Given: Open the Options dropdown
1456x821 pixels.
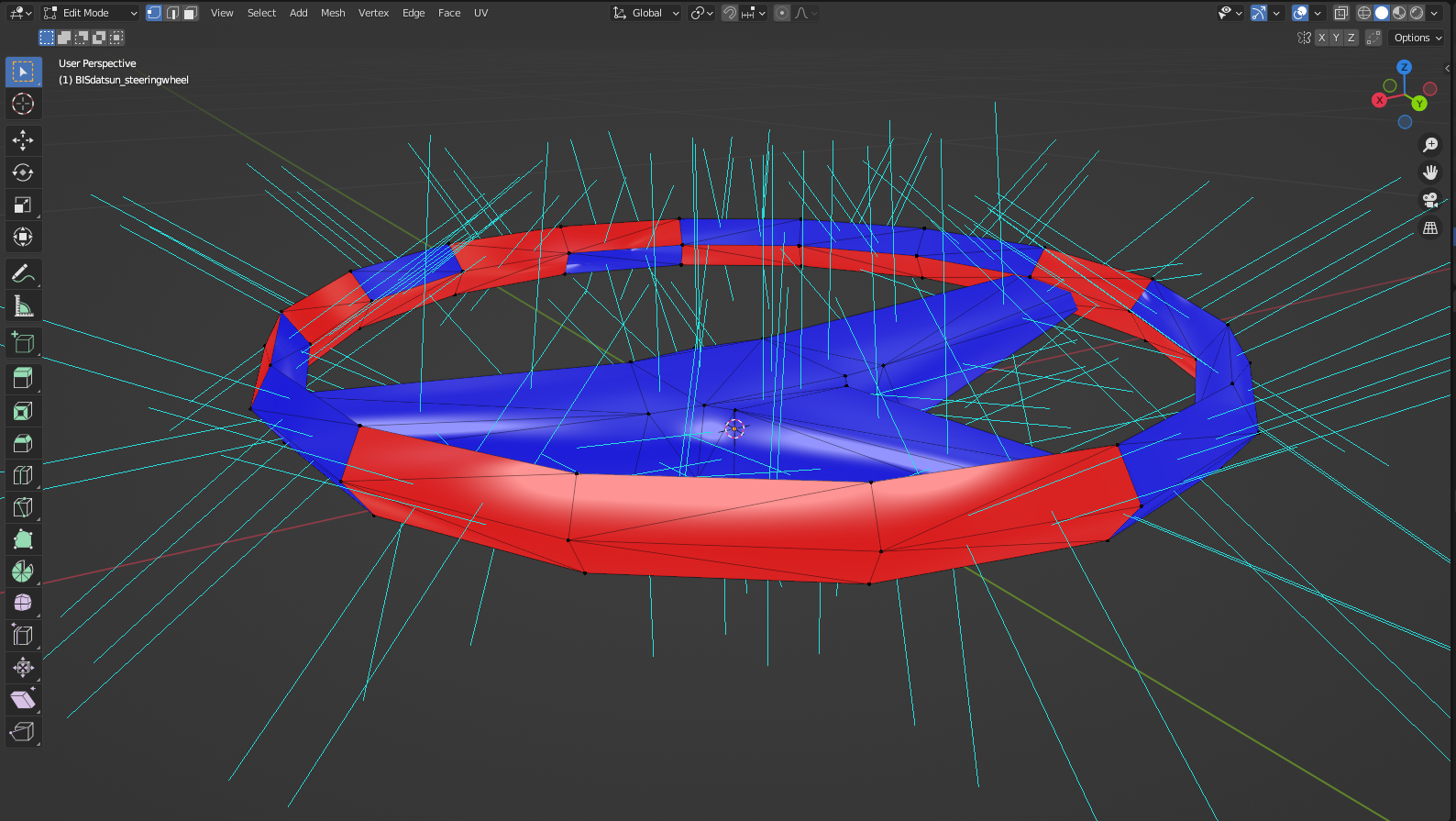Looking at the screenshot, I should tap(1417, 38).
